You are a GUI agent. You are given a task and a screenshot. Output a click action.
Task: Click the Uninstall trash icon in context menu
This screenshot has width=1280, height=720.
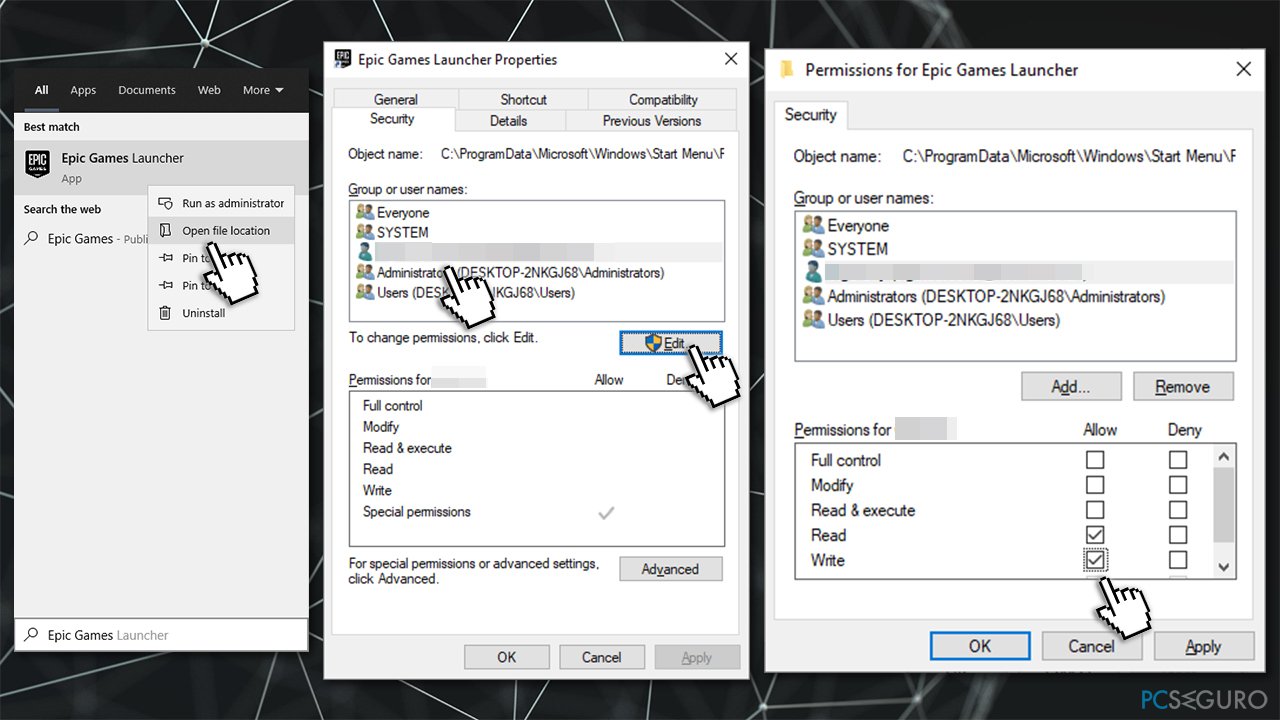166,313
